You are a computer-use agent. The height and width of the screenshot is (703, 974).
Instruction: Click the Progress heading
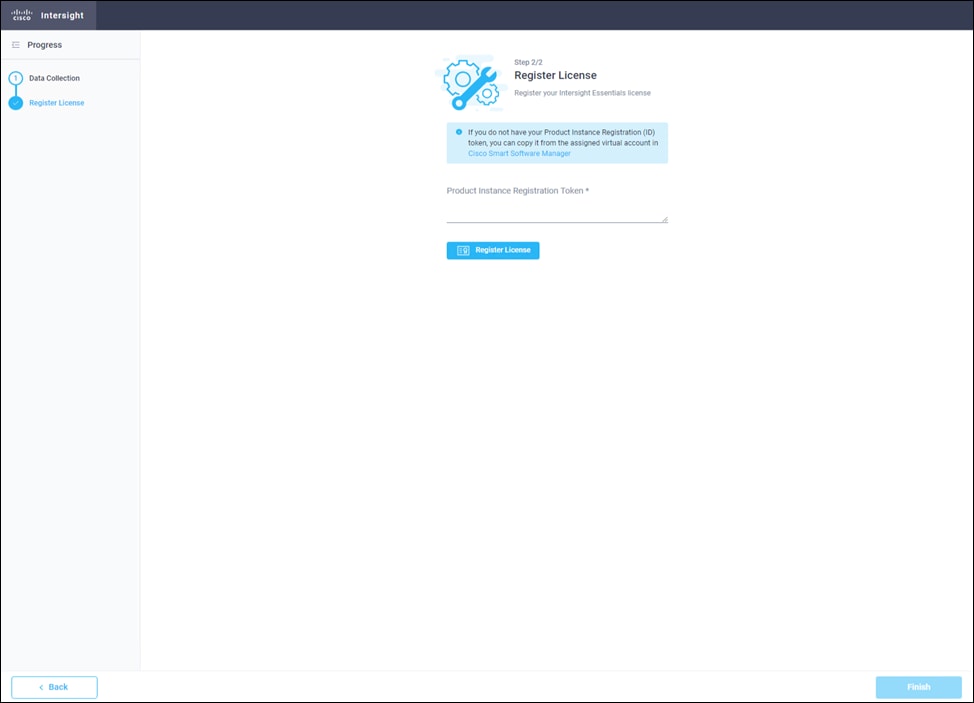tap(45, 45)
